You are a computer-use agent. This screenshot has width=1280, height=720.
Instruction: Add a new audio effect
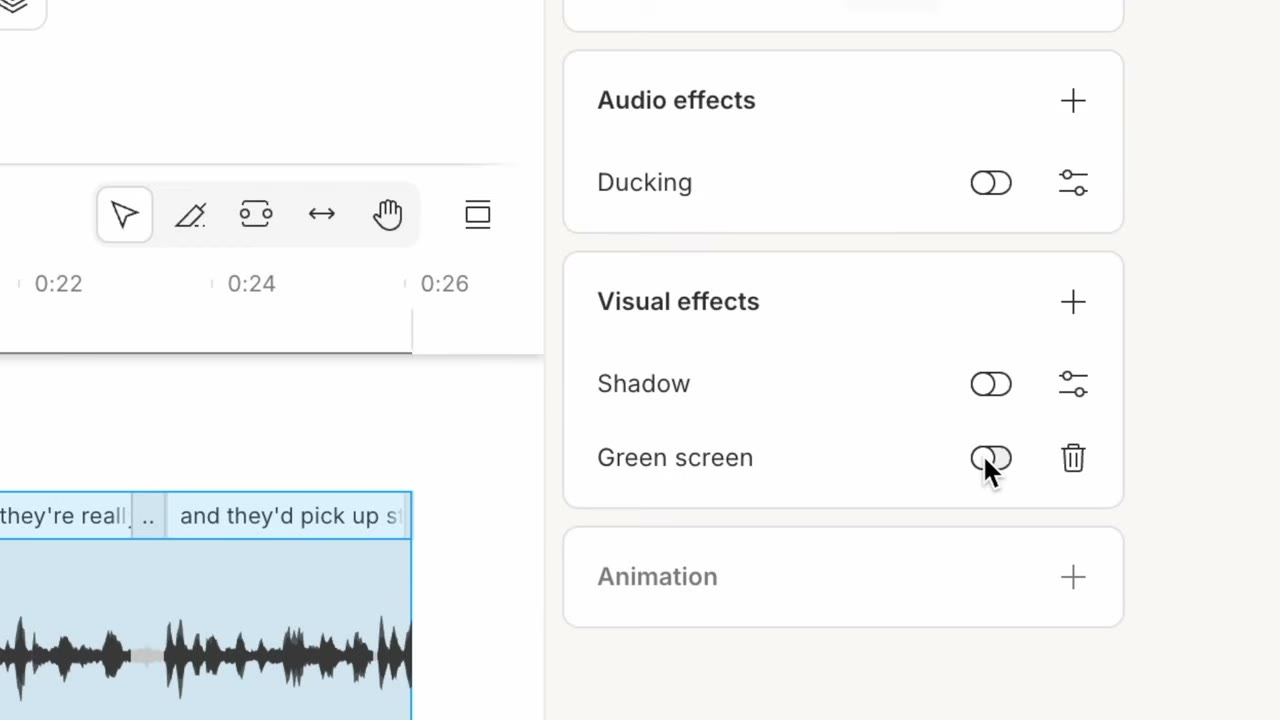click(x=1073, y=101)
